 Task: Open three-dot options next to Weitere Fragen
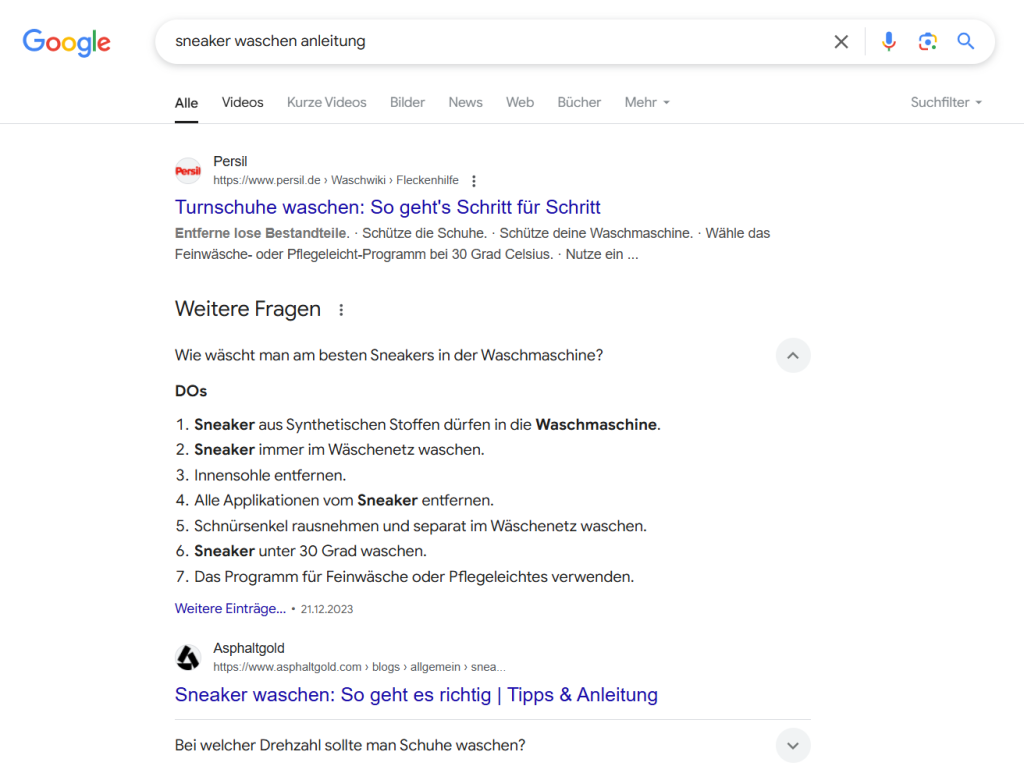341,310
